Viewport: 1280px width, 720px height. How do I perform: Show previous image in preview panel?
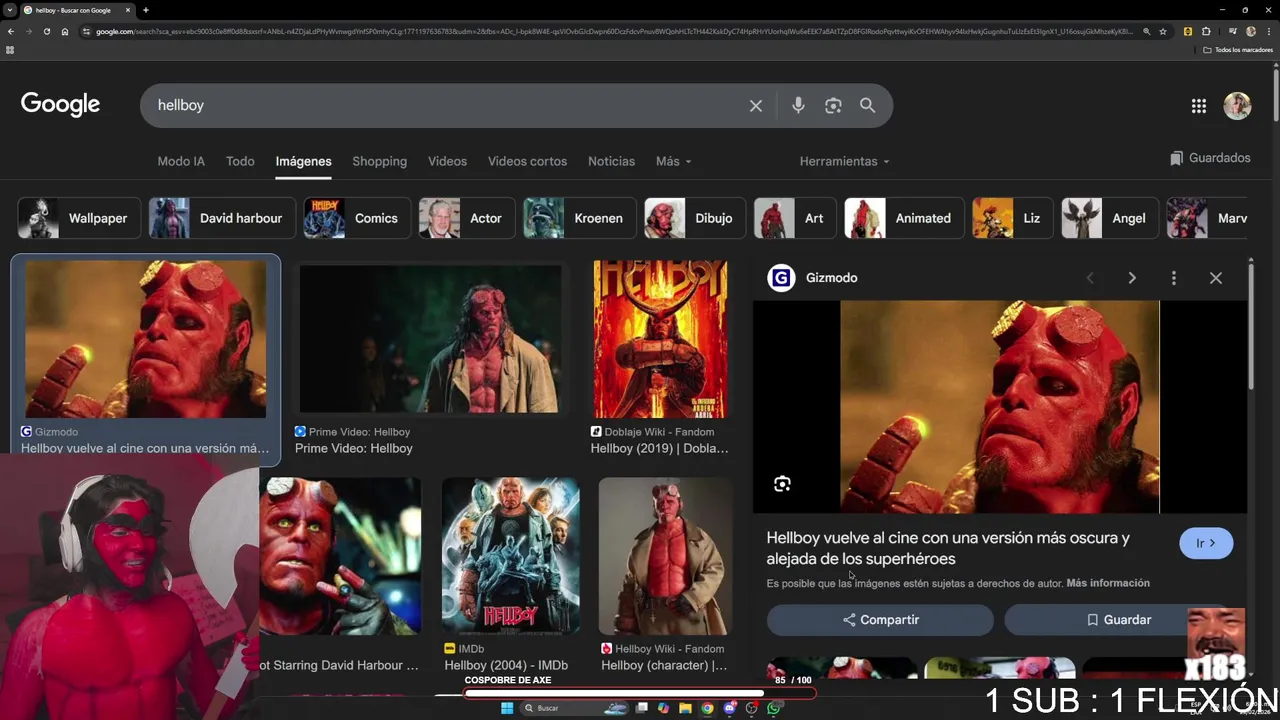tap(1090, 278)
